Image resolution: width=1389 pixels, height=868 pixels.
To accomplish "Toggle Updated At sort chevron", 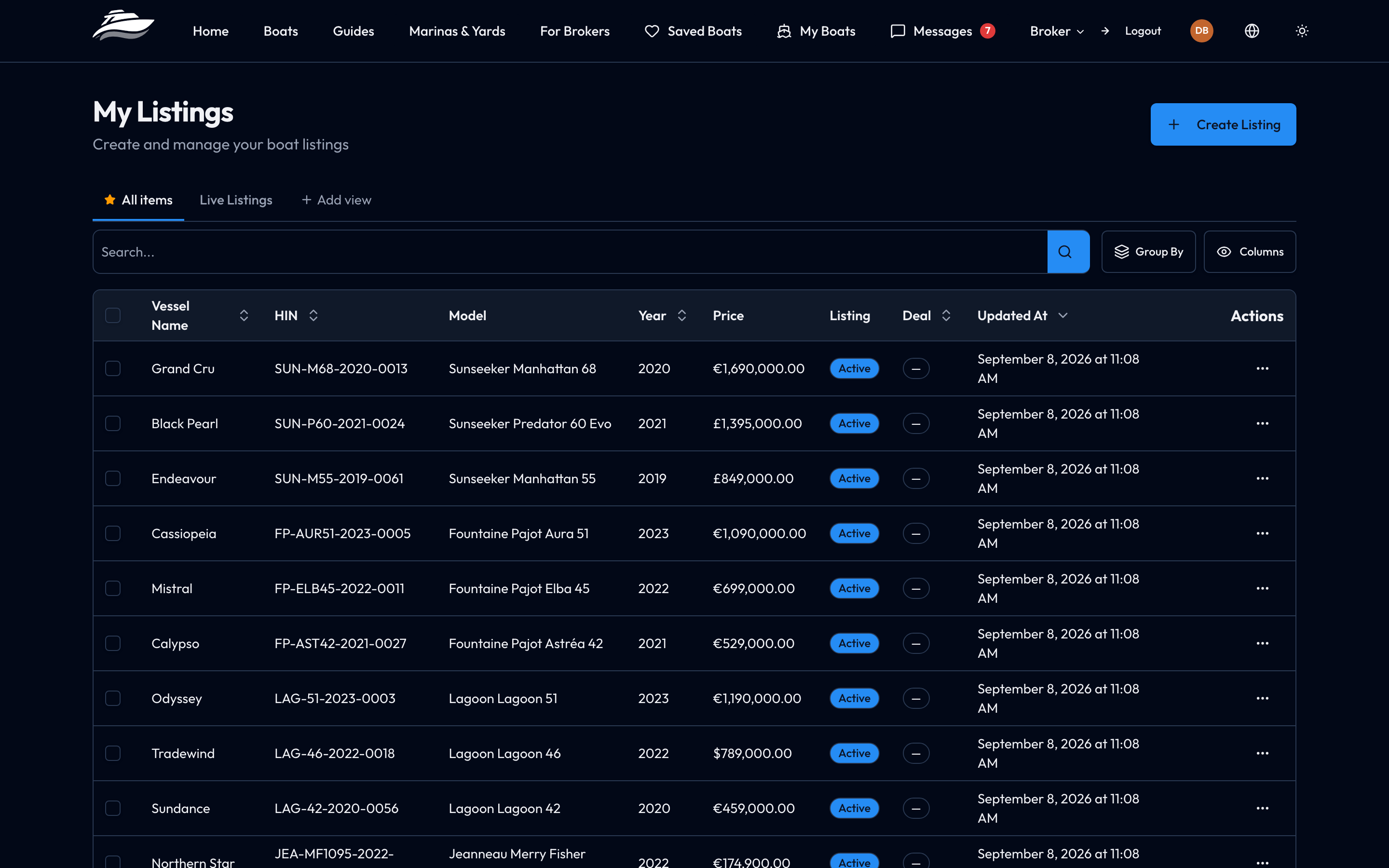I will pyautogui.click(x=1063, y=316).
